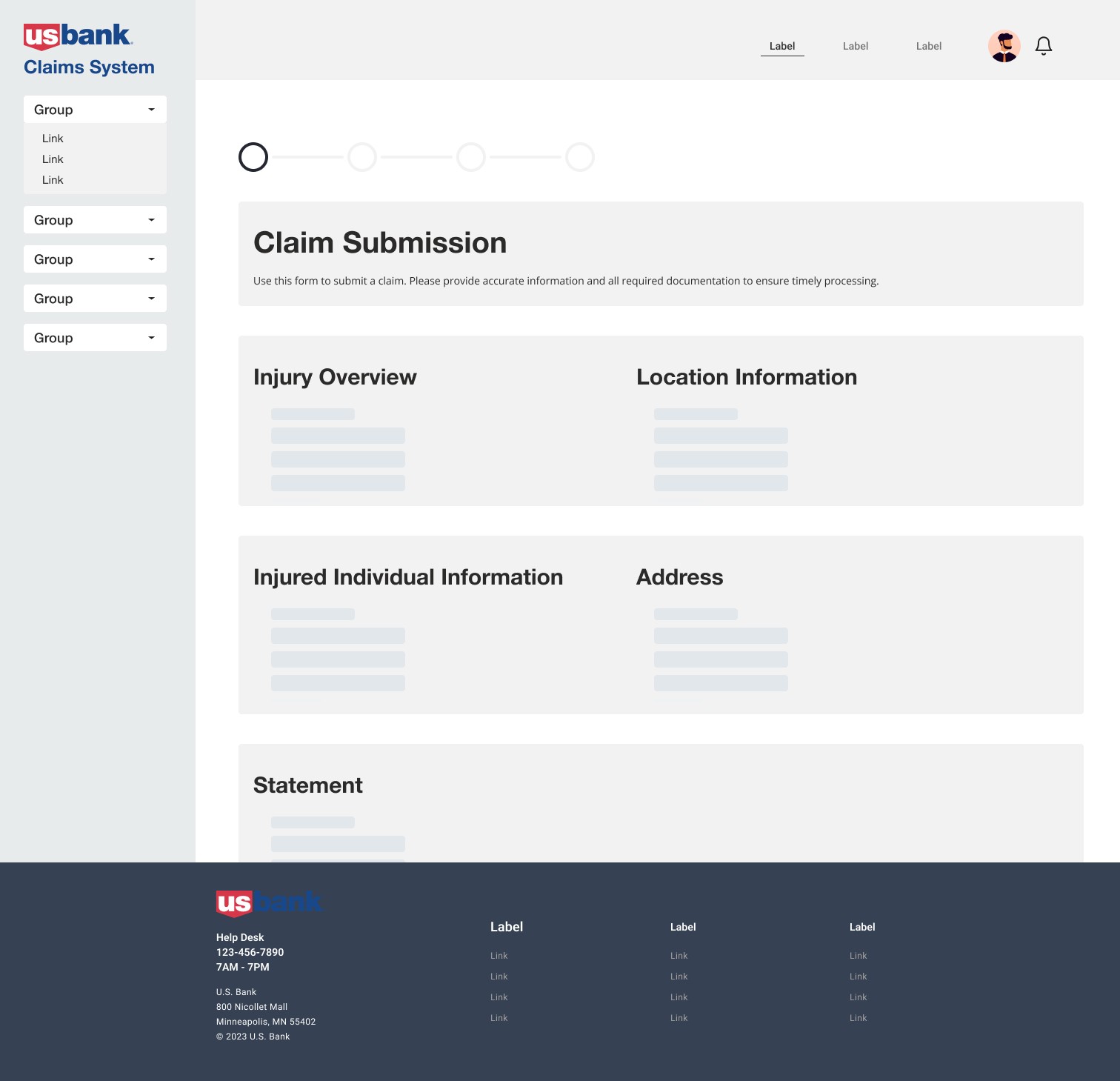Click the Address section heading
Screen dimensions: 1120x1081
[680, 577]
